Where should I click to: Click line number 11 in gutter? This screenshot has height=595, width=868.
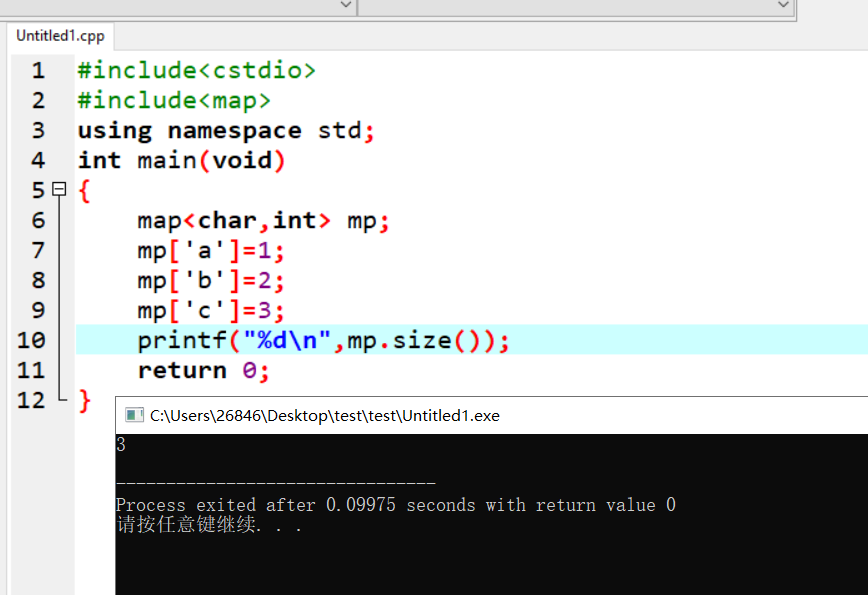click(x=31, y=370)
